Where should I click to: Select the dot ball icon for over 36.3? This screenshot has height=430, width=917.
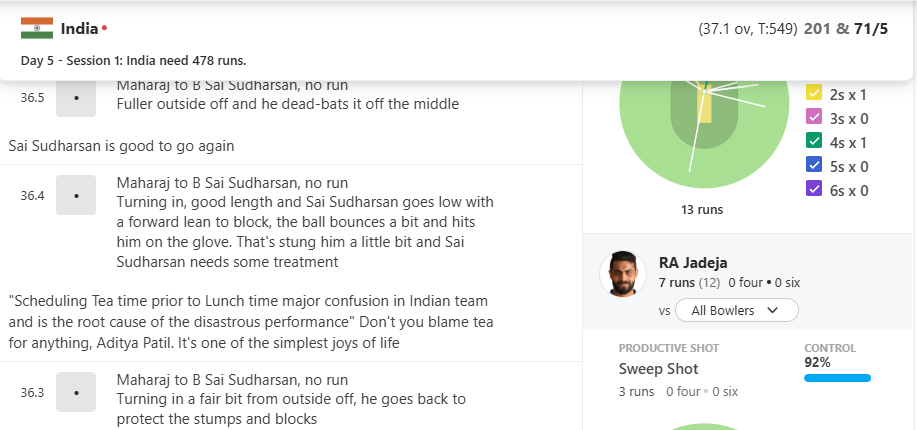76,392
